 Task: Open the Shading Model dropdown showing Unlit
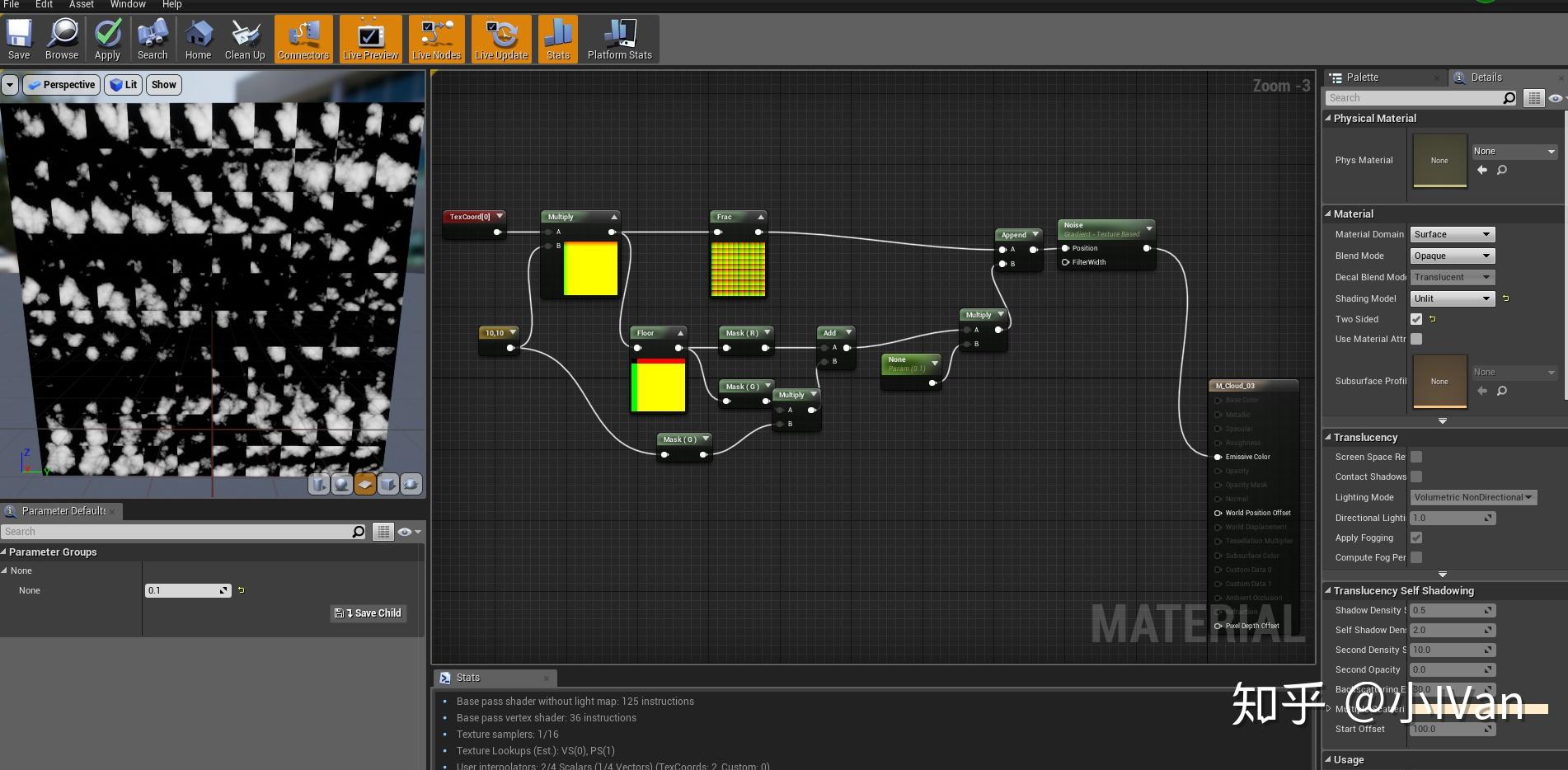tap(1451, 298)
